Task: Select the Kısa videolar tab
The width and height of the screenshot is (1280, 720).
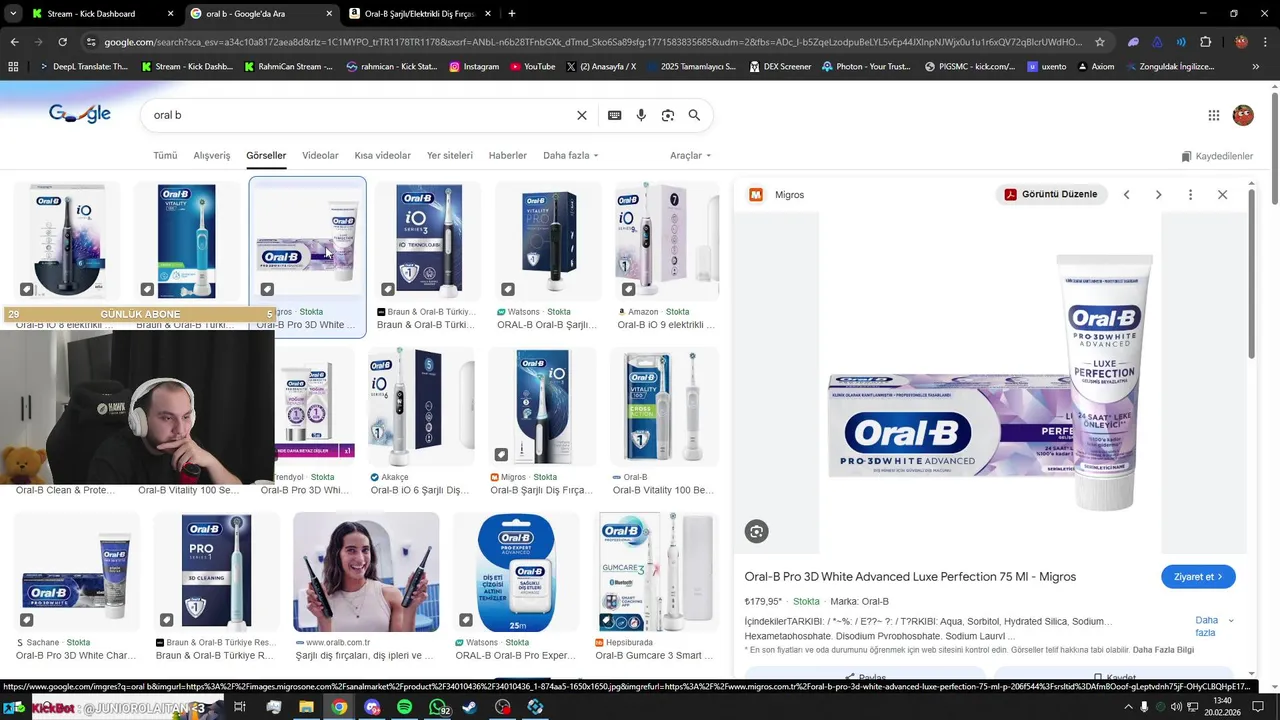Action: pyautogui.click(x=382, y=156)
